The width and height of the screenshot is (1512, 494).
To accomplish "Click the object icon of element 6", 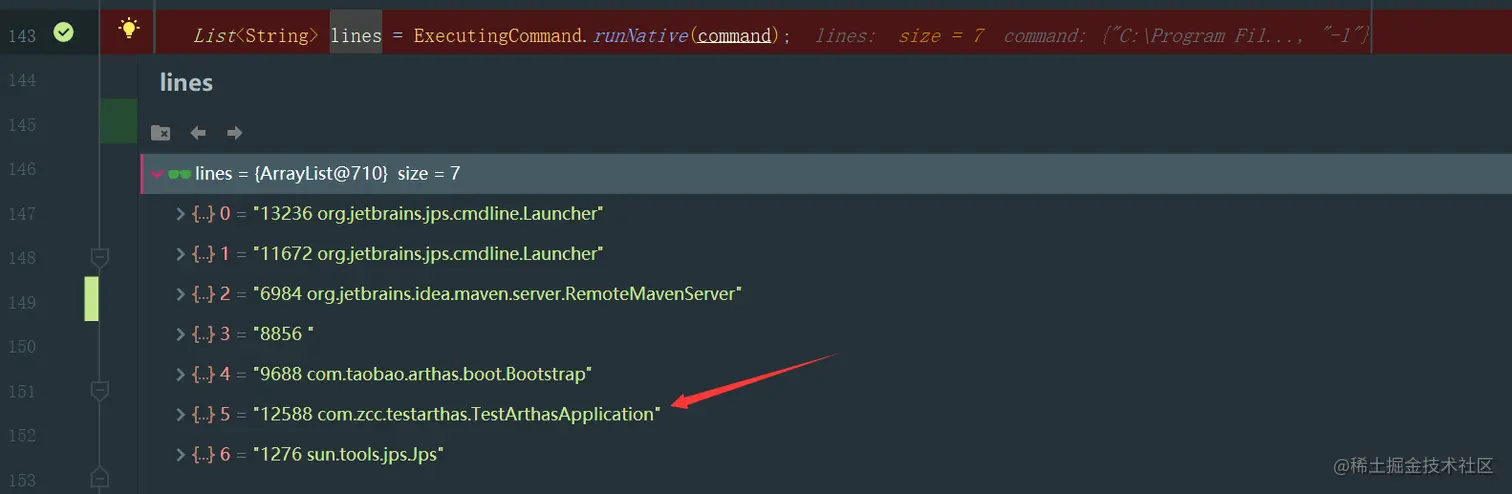I will (203, 454).
